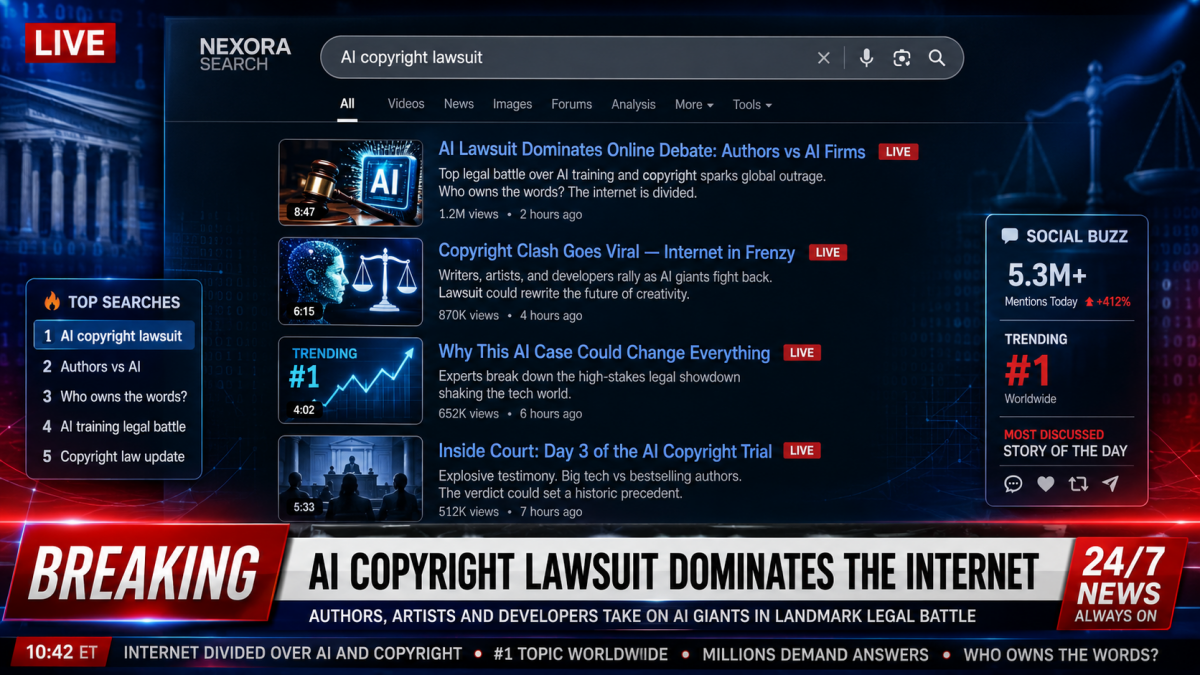Expand the More dropdown in search filters
This screenshot has width=1200, height=675.
694,104
